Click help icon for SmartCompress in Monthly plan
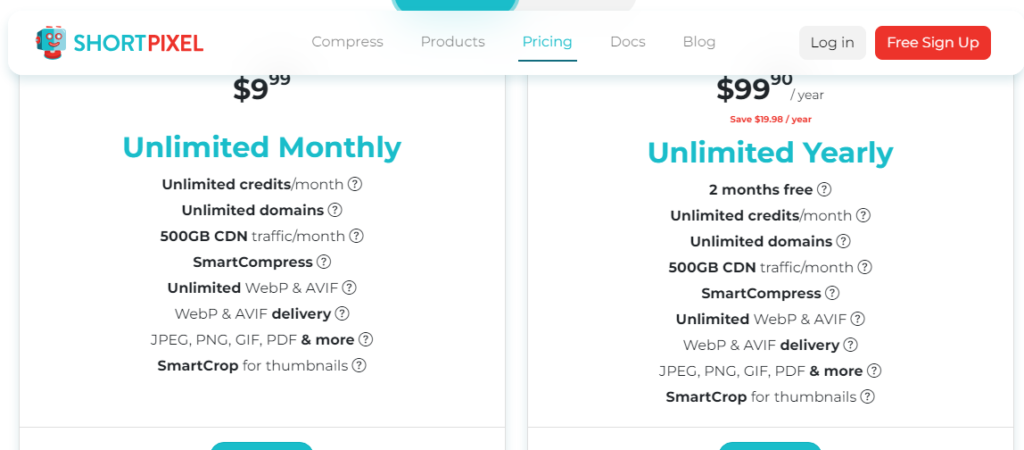Viewport: 1024px width, 450px height. [324, 262]
